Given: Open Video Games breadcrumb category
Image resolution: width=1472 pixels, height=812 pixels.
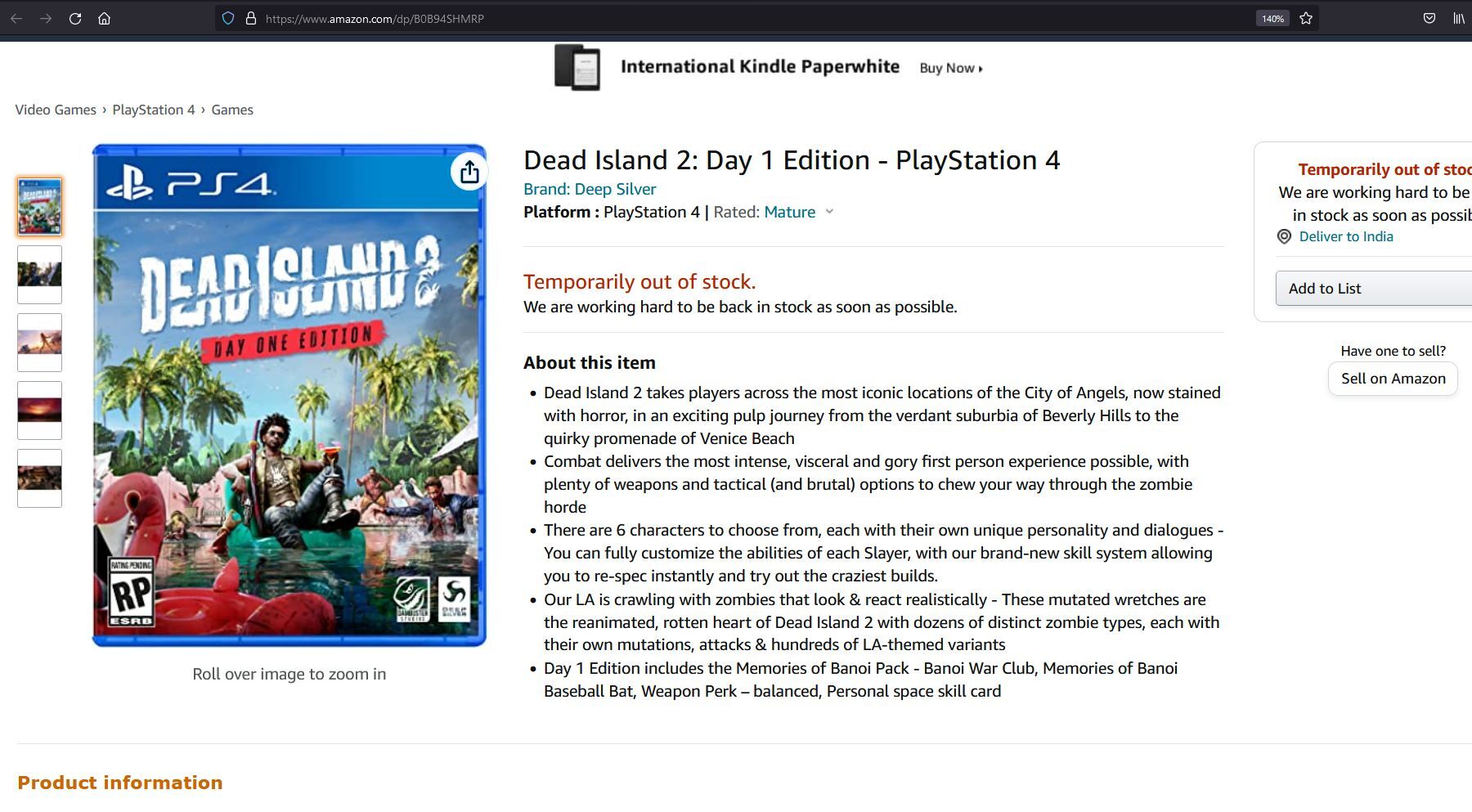Looking at the screenshot, I should pyautogui.click(x=56, y=110).
